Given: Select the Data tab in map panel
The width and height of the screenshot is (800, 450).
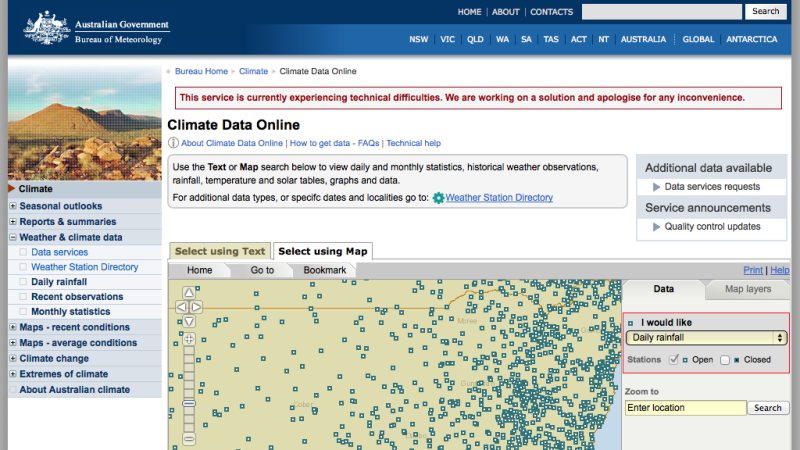Looking at the screenshot, I should coord(663,289).
